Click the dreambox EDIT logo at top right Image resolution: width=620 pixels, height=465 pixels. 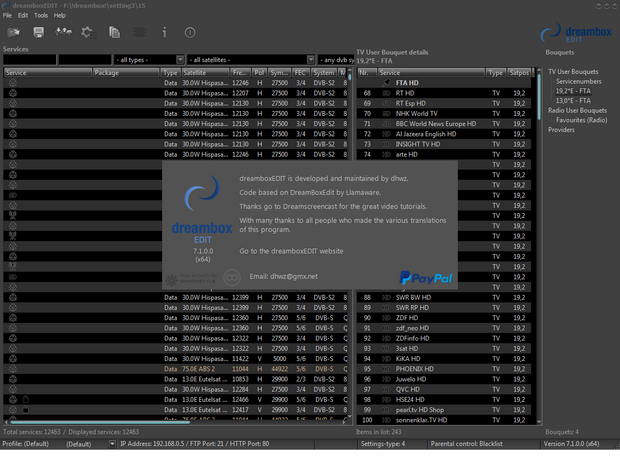pyautogui.click(x=576, y=33)
